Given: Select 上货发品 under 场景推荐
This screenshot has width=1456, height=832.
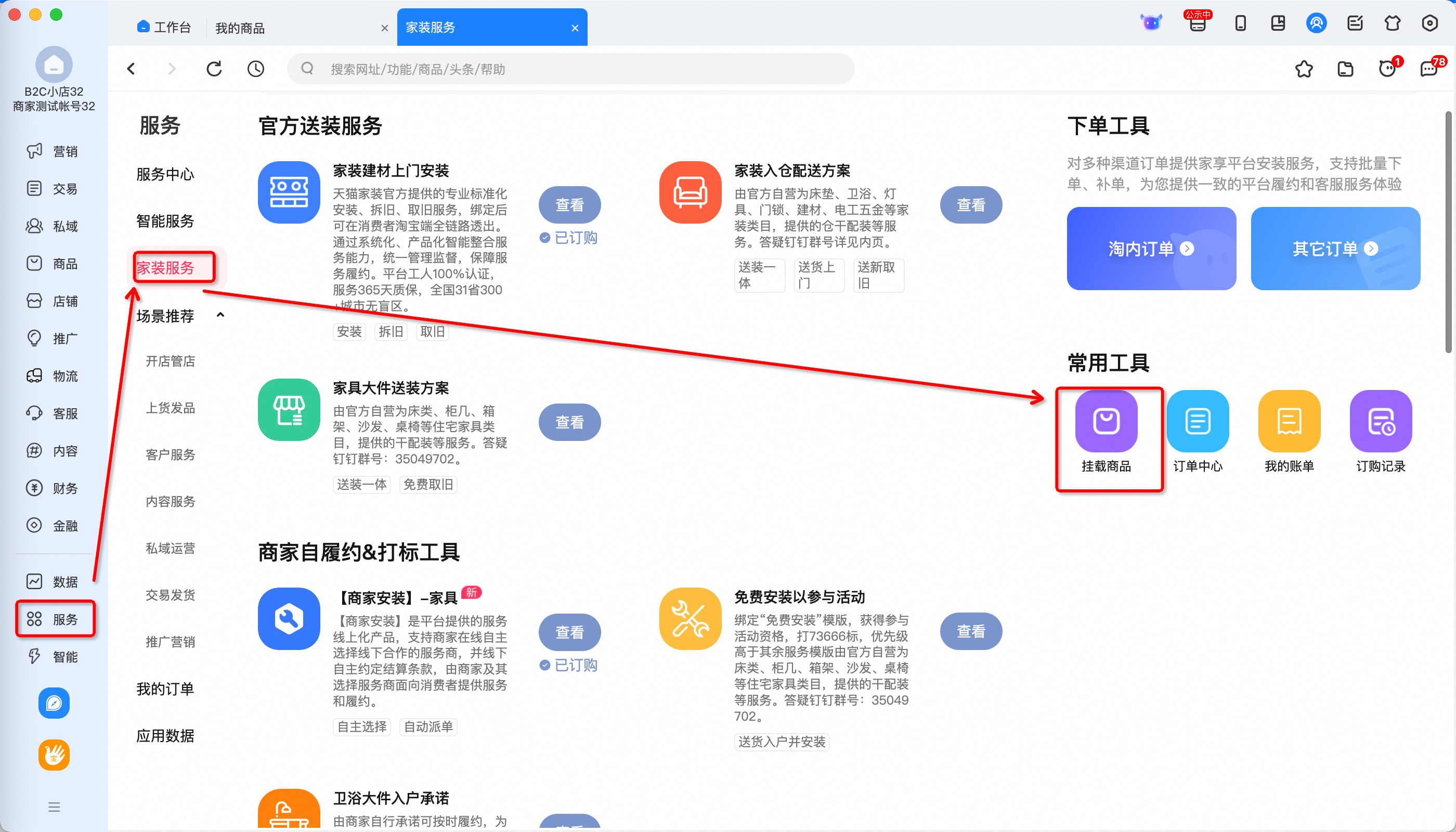Looking at the screenshot, I should click(170, 408).
